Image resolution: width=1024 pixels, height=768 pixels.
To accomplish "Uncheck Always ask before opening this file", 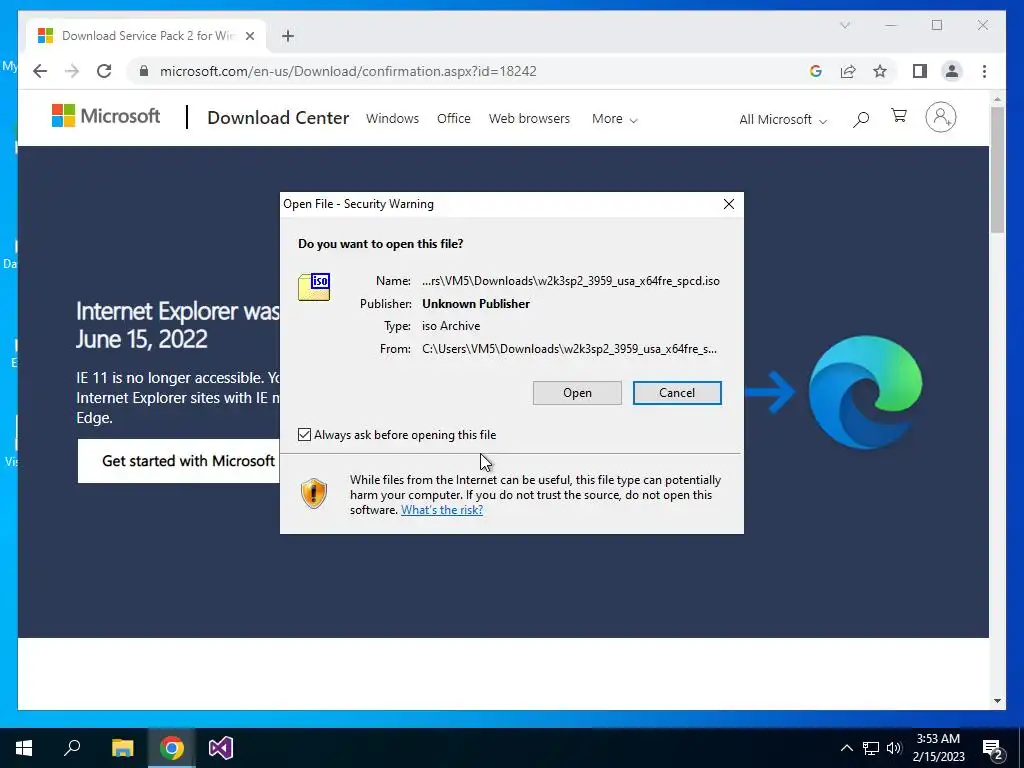I will pyautogui.click(x=304, y=434).
